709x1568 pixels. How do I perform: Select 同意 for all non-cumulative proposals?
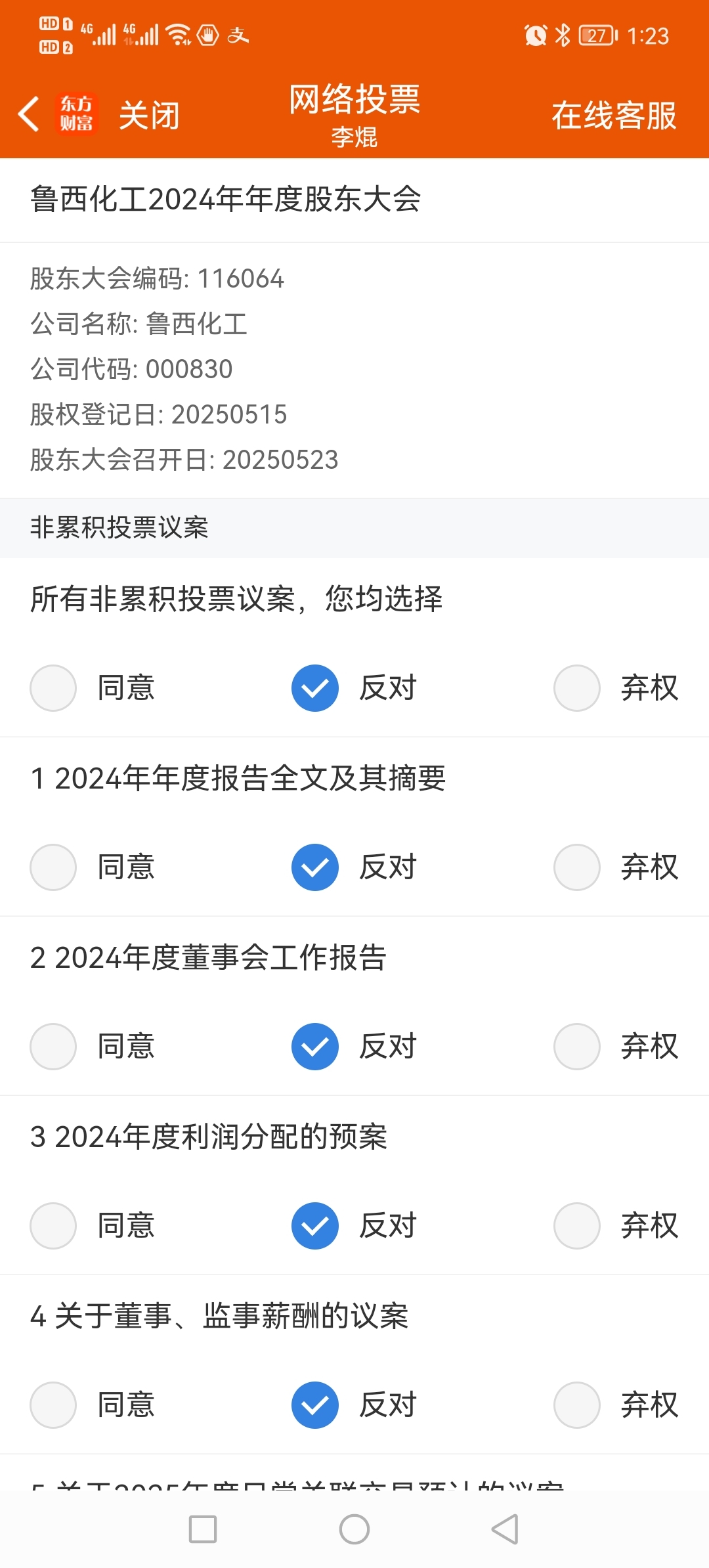point(93,688)
